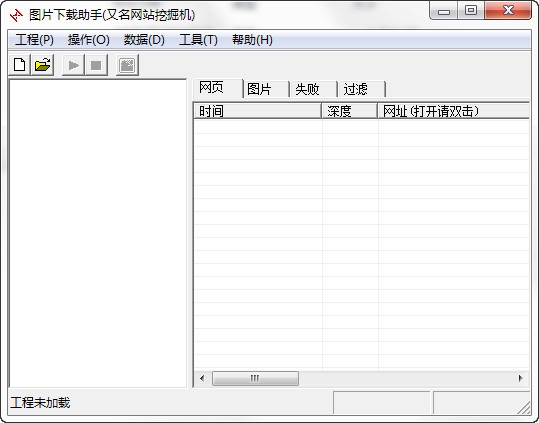Switch to the 图片 tab
The image size is (539, 423).
click(266, 89)
